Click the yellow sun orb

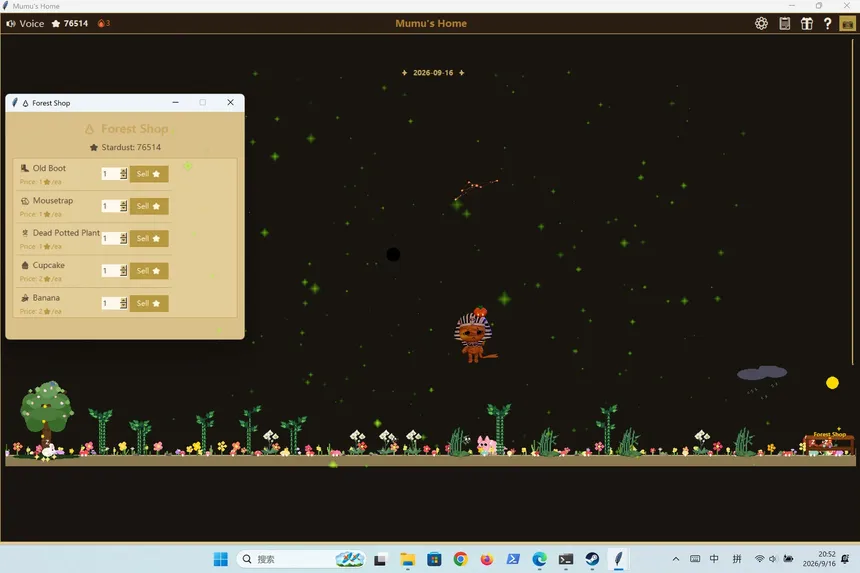point(832,383)
